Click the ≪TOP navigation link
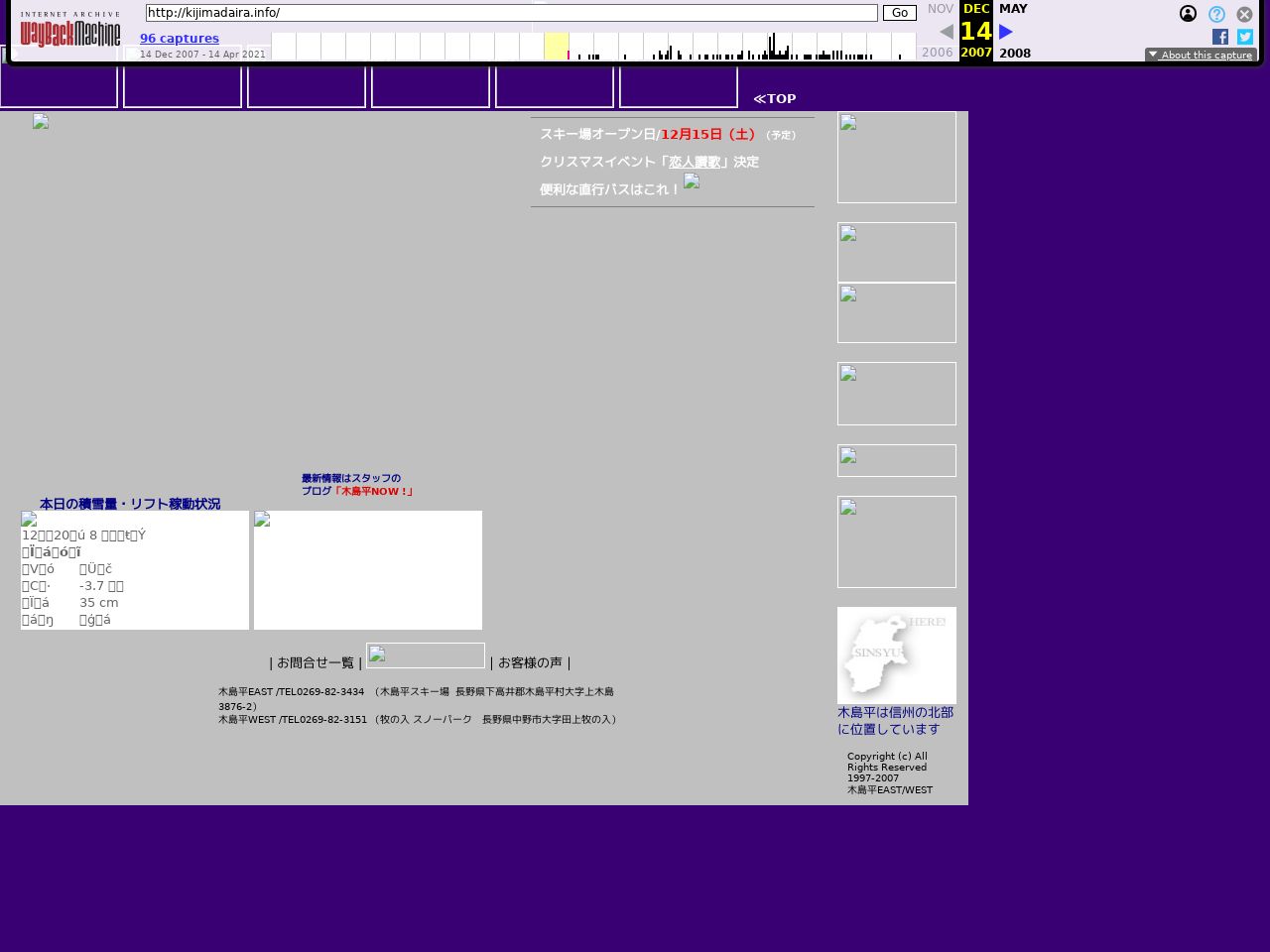 click(775, 98)
